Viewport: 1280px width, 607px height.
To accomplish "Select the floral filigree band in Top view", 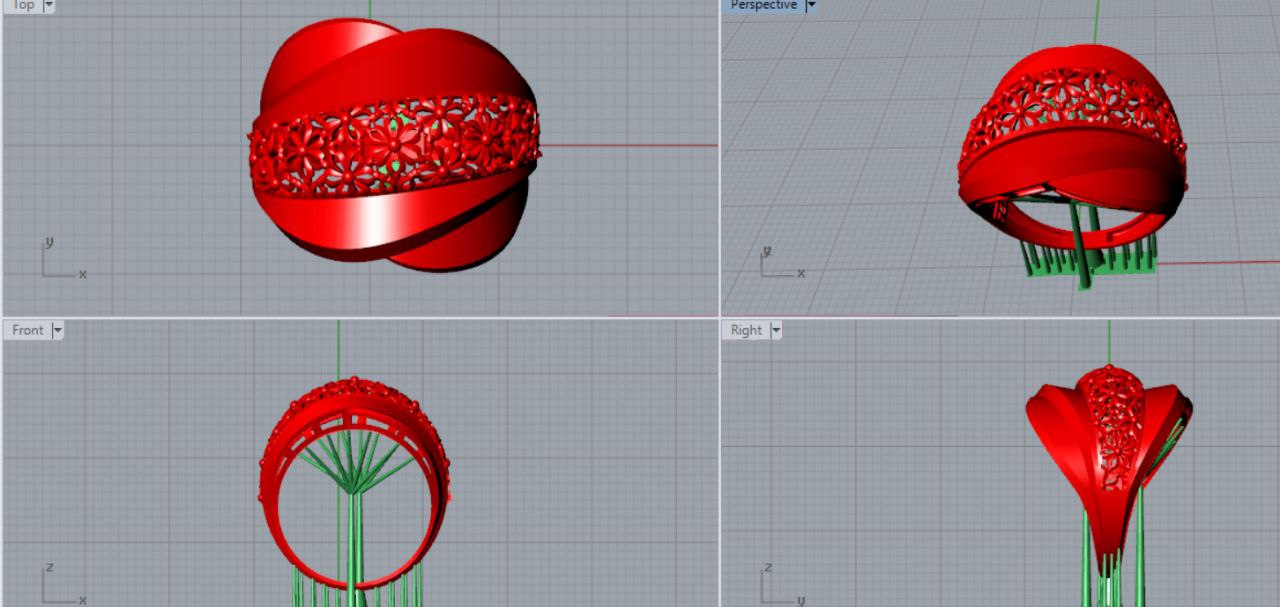I will tap(395, 145).
